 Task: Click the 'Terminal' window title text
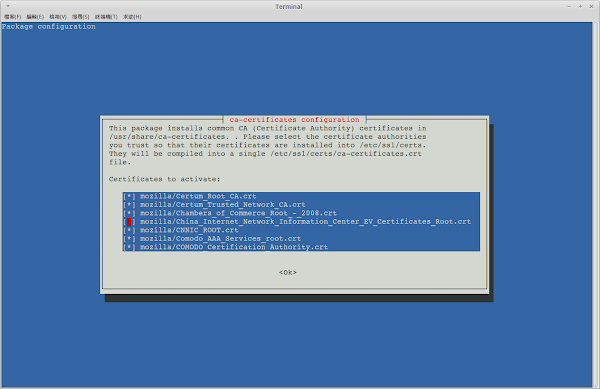[289, 7]
